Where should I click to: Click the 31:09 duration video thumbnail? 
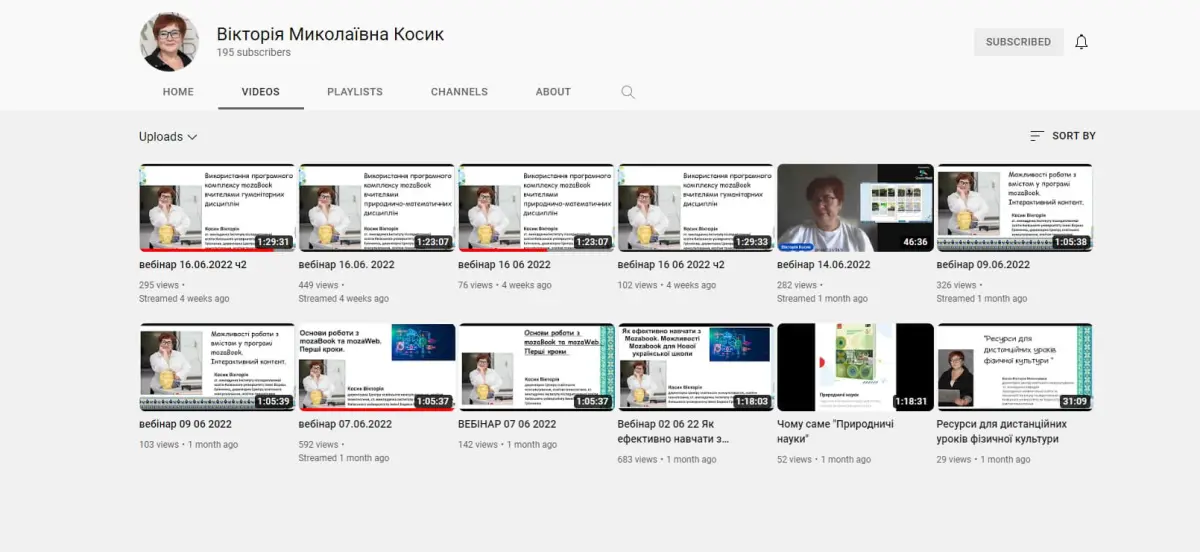(1014, 367)
